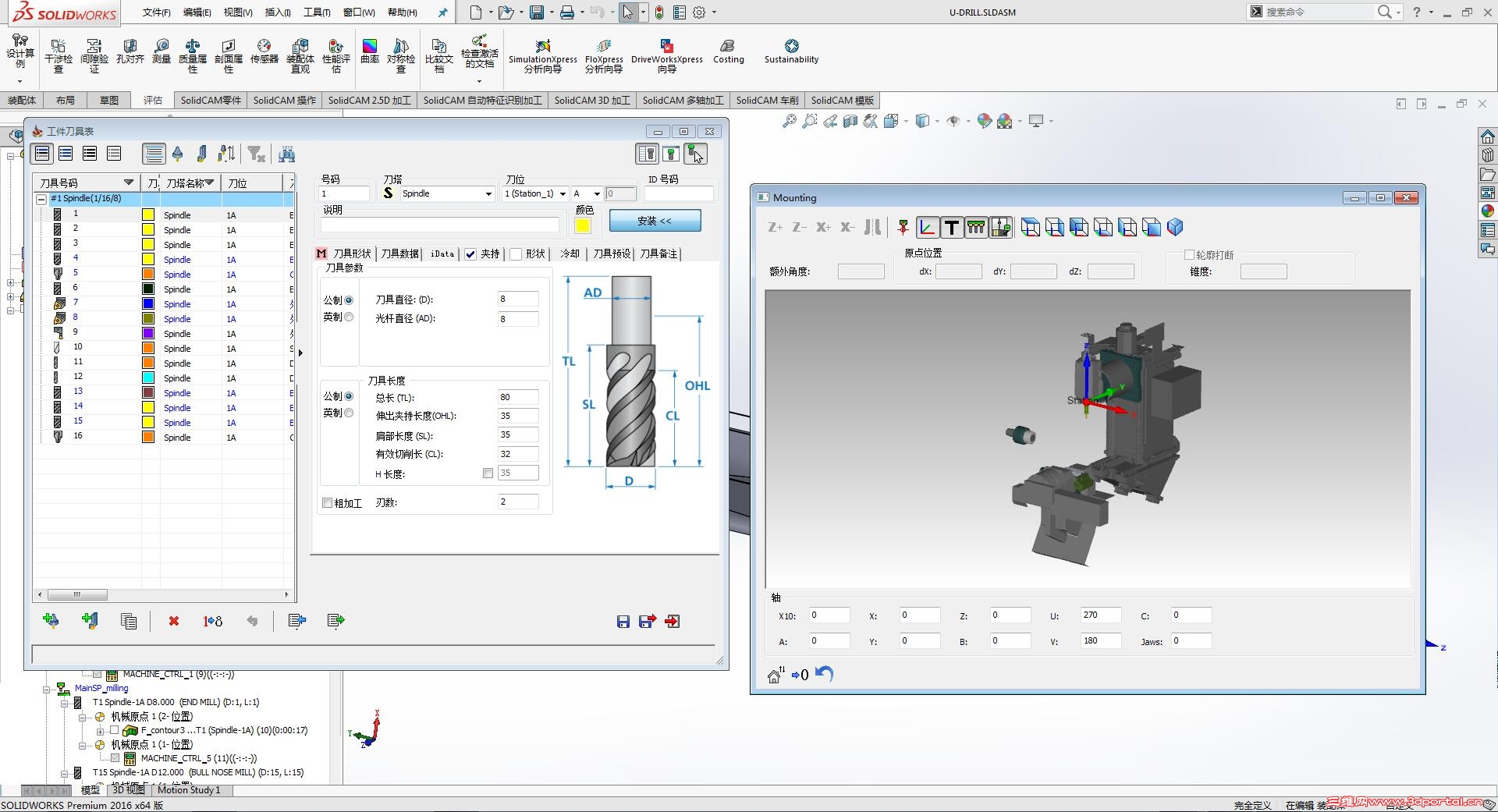Open the 工具(T) menu
Viewport: 1498px width, 812px height.
pos(317,12)
